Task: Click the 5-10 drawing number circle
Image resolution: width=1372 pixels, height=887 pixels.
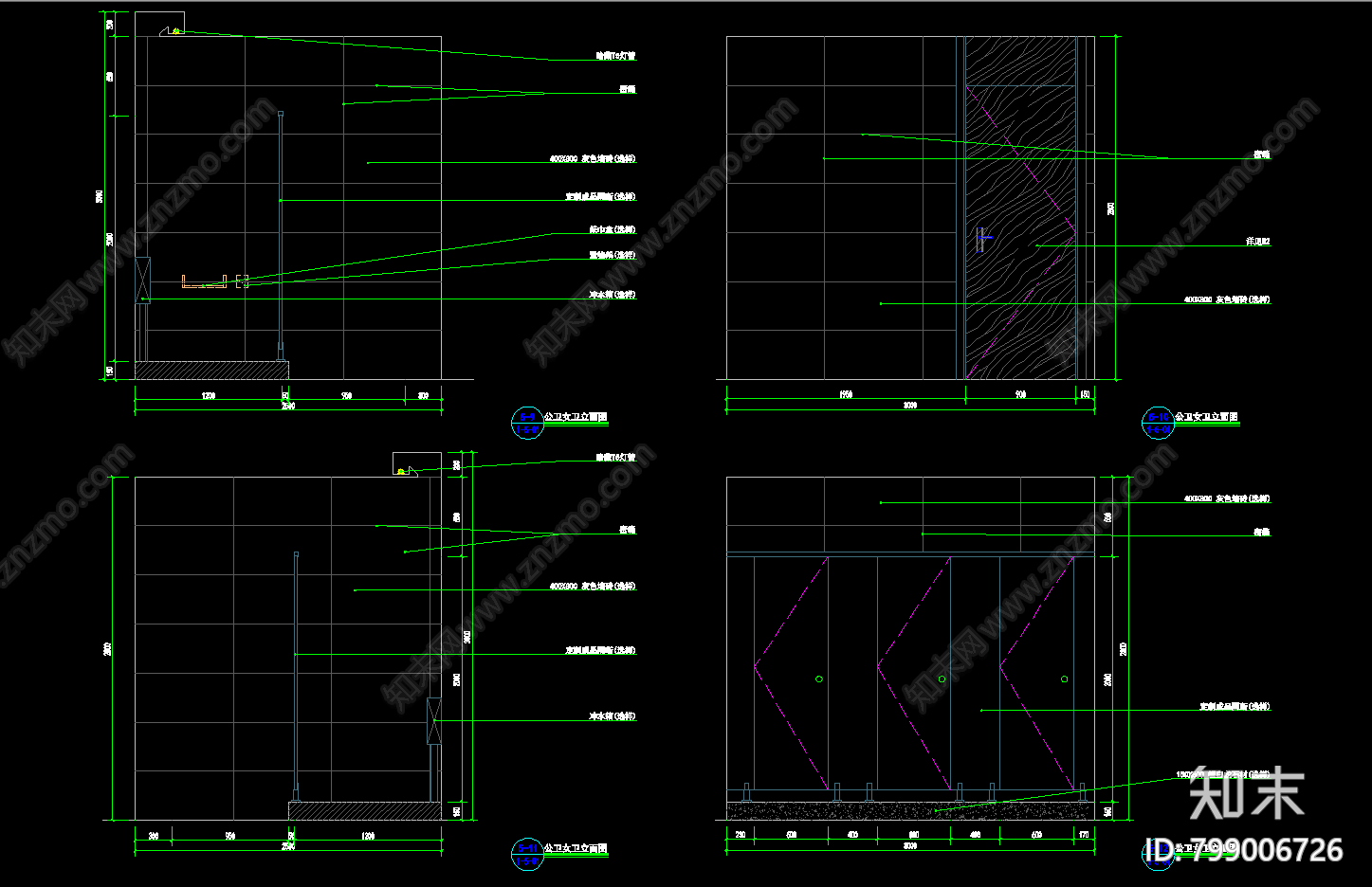Action: coord(1158,423)
